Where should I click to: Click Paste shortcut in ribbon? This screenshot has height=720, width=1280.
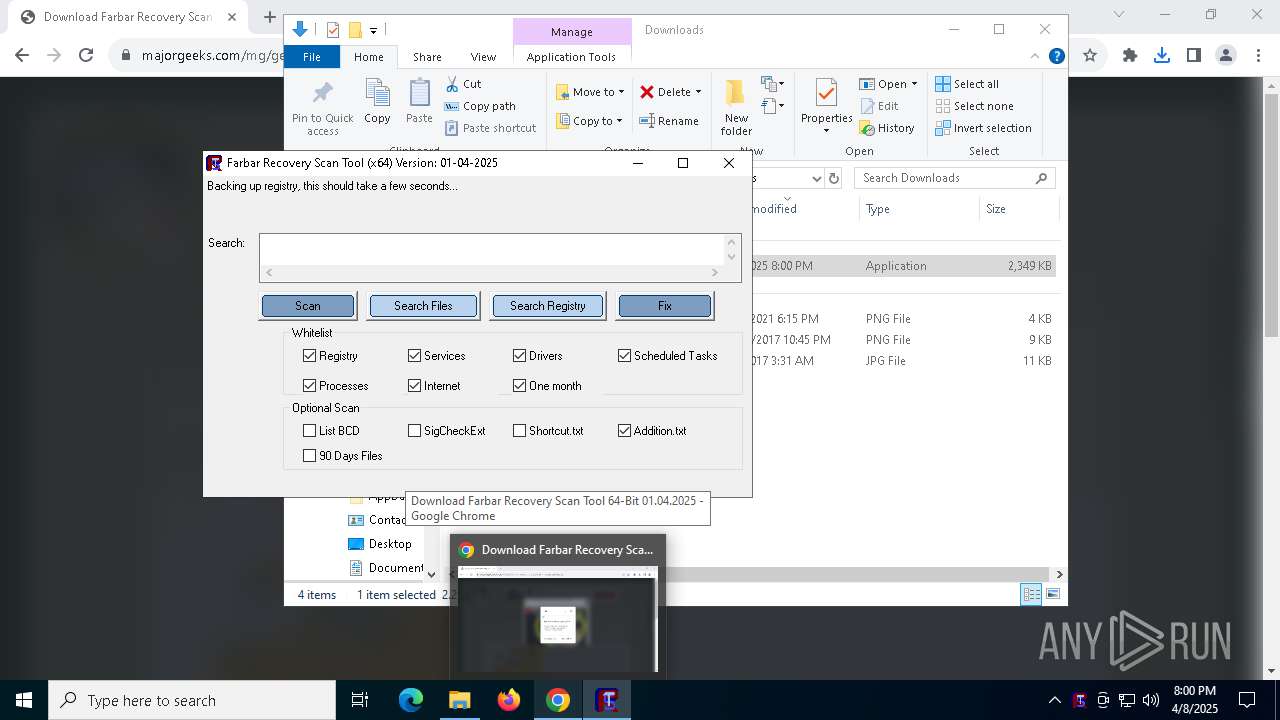[x=490, y=128]
